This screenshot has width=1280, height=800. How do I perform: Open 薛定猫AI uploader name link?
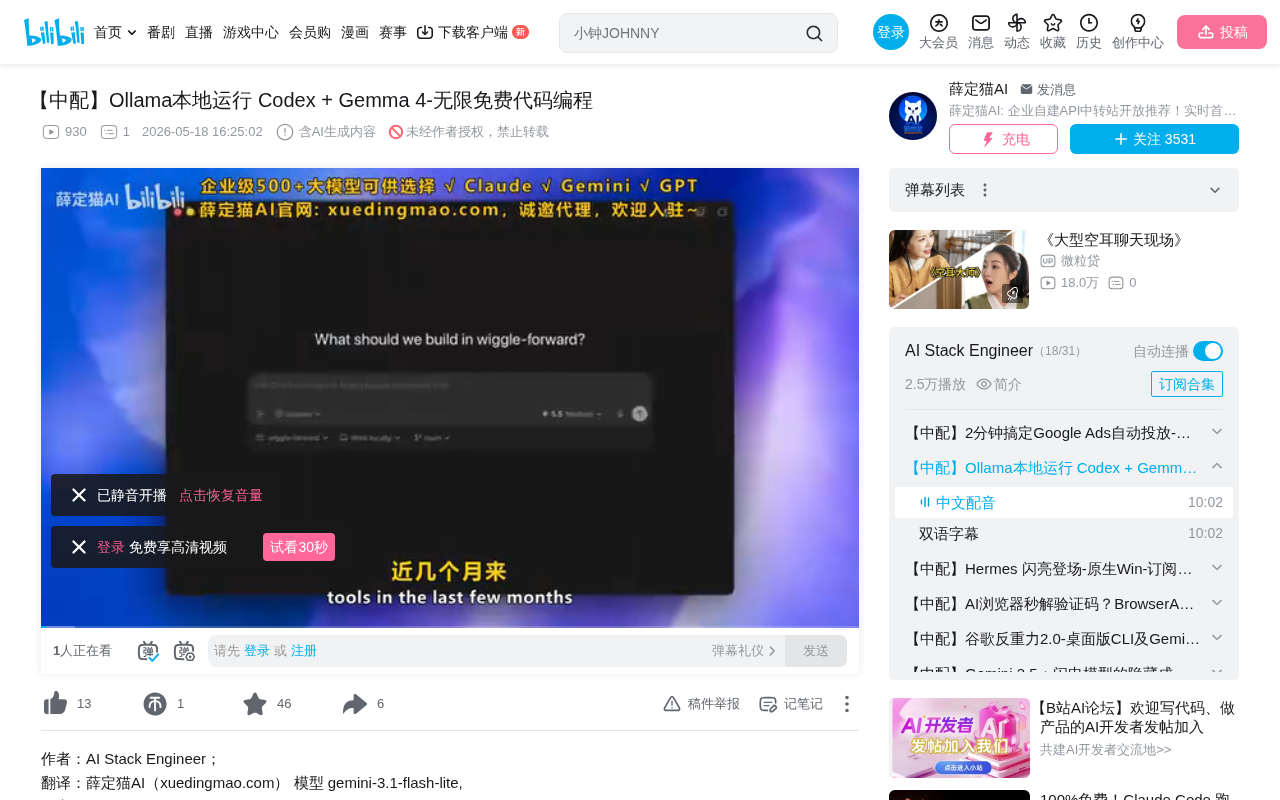point(978,89)
